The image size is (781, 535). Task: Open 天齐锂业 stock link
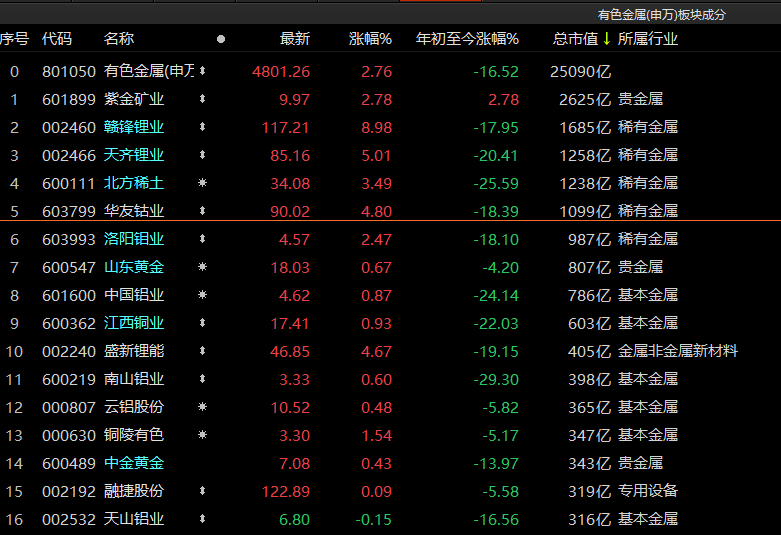134,155
